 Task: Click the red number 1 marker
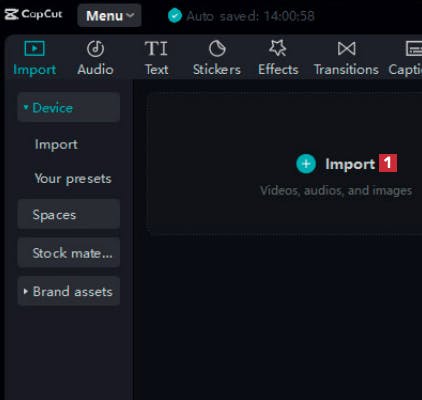pyautogui.click(x=388, y=163)
